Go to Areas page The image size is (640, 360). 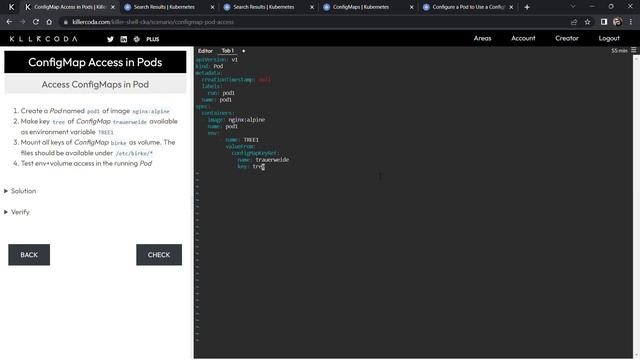482,38
